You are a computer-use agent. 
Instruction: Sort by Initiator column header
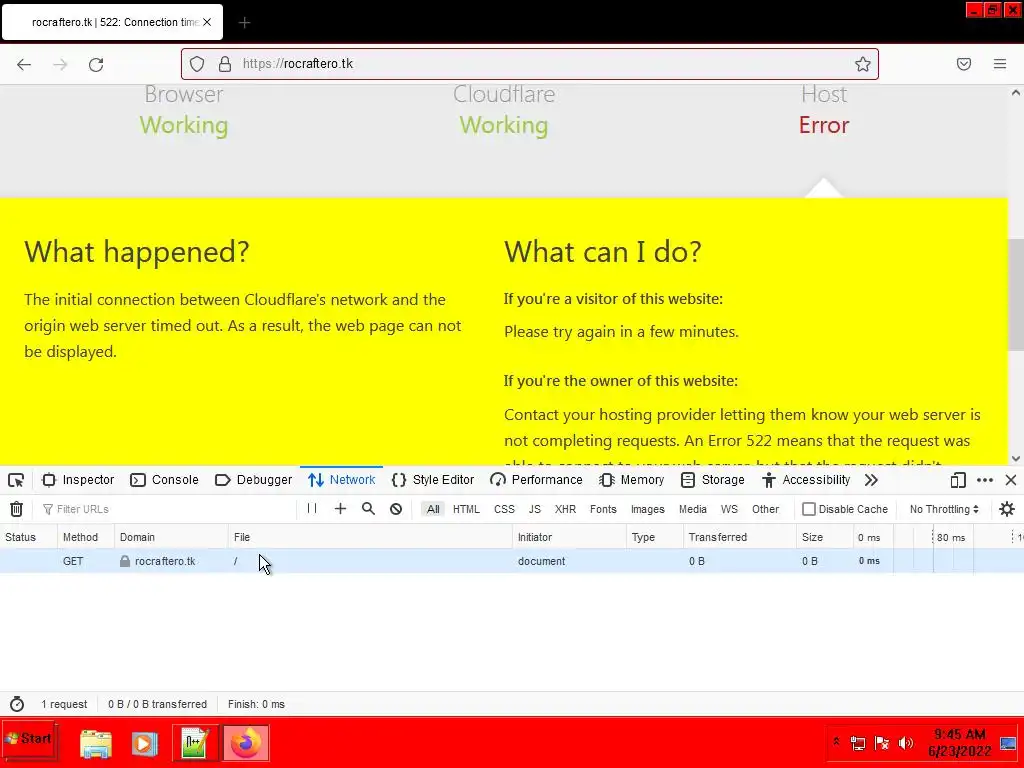tap(569, 537)
